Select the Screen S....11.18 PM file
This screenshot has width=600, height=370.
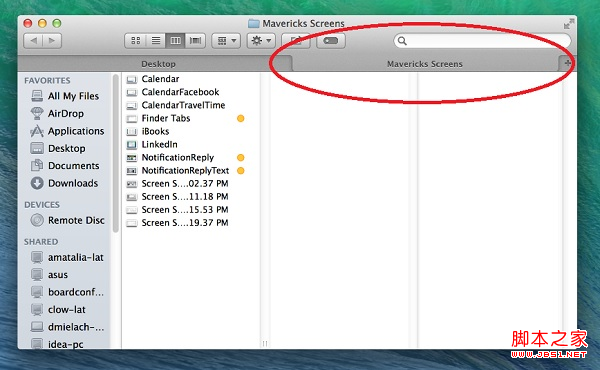click(x=184, y=197)
